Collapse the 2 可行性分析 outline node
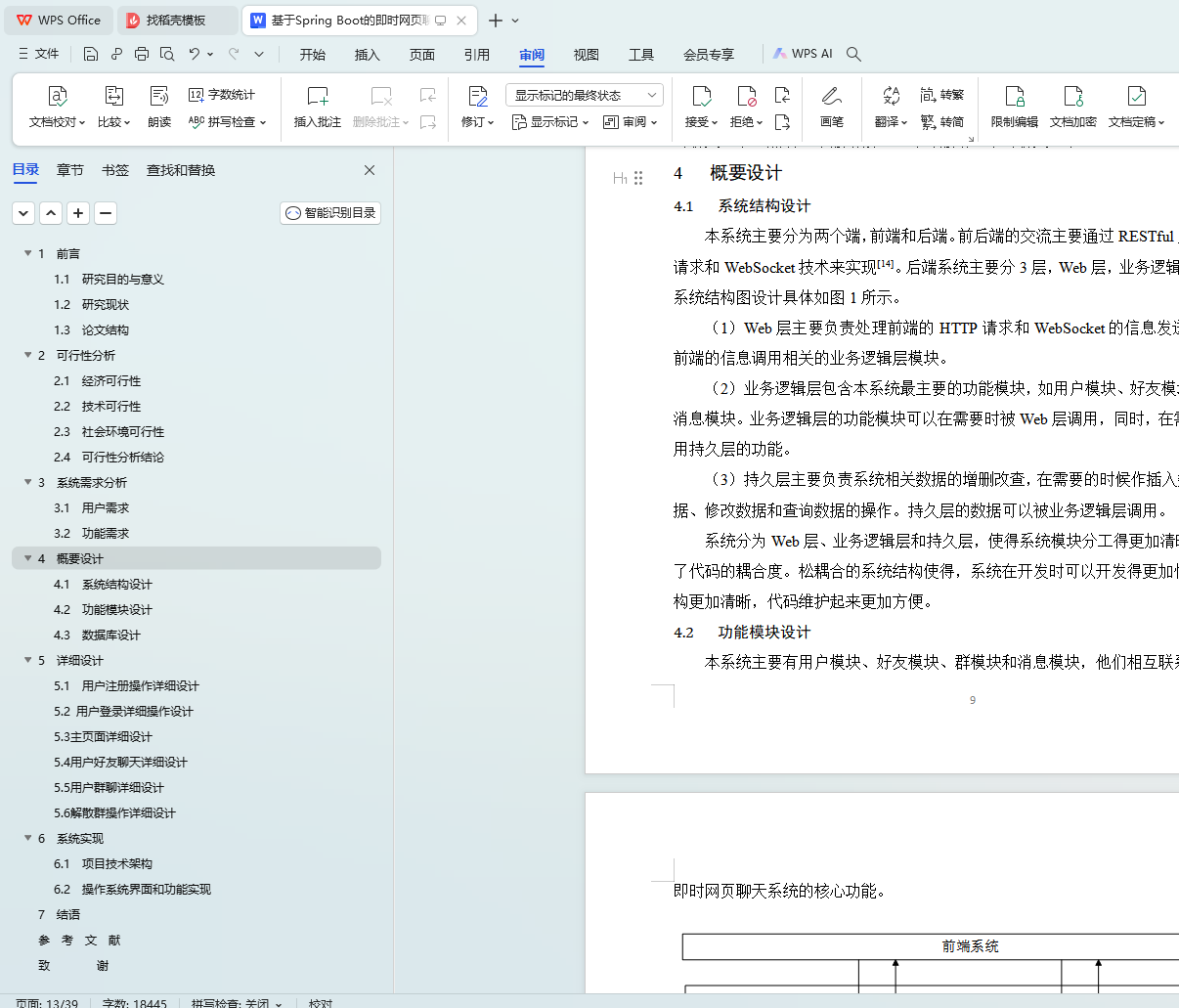1179x1008 pixels. tap(28, 355)
